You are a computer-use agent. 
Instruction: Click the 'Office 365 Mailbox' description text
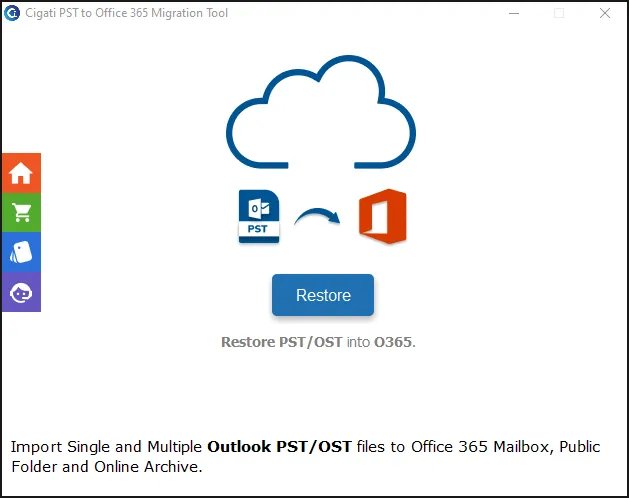480,447
